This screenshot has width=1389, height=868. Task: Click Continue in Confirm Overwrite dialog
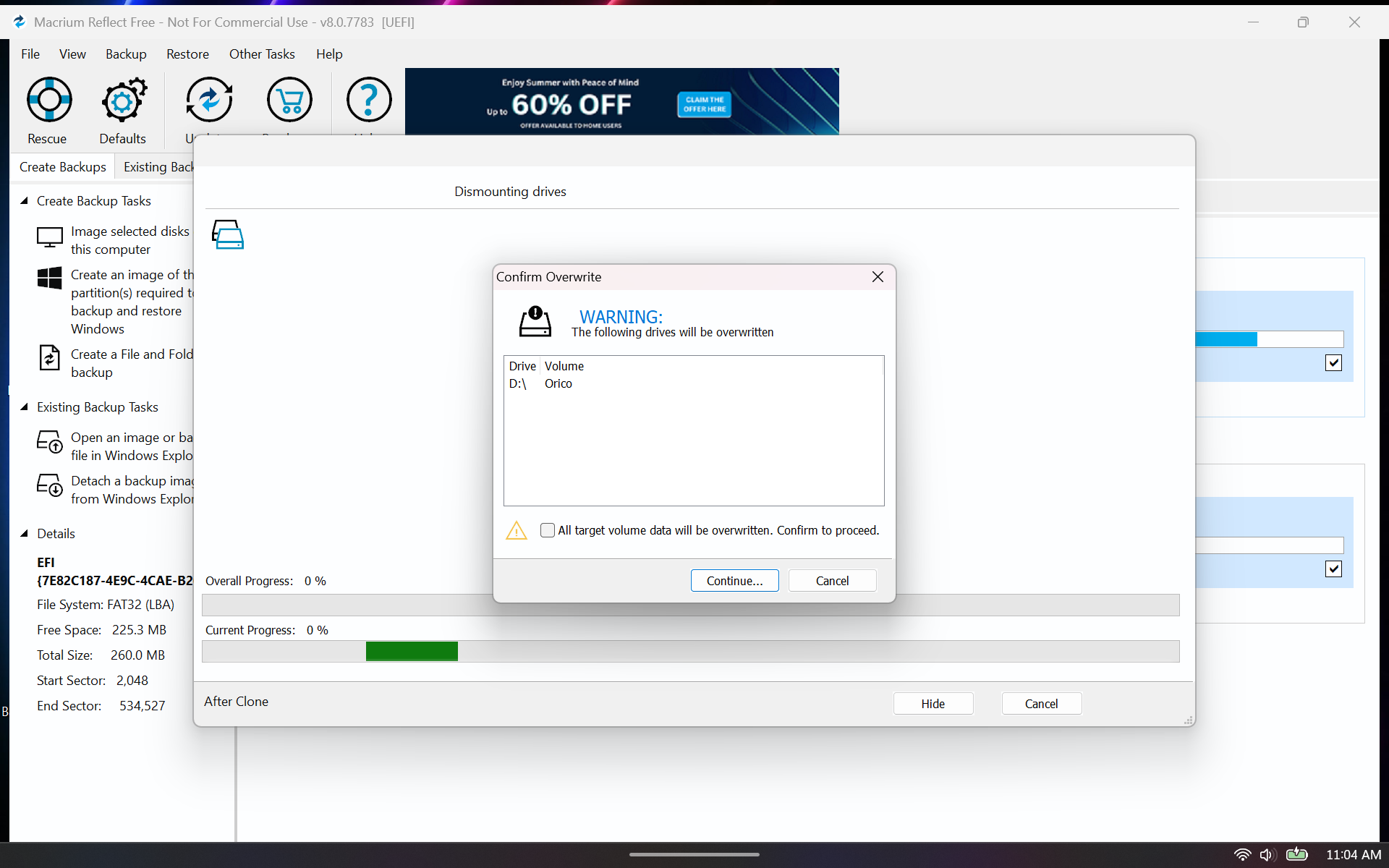(x=734, y=581)
